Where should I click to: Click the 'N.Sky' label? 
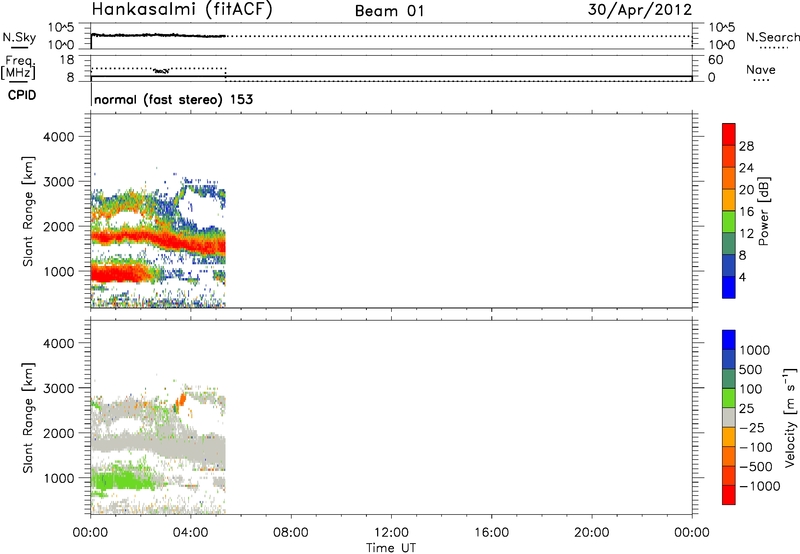click(19, 37)
